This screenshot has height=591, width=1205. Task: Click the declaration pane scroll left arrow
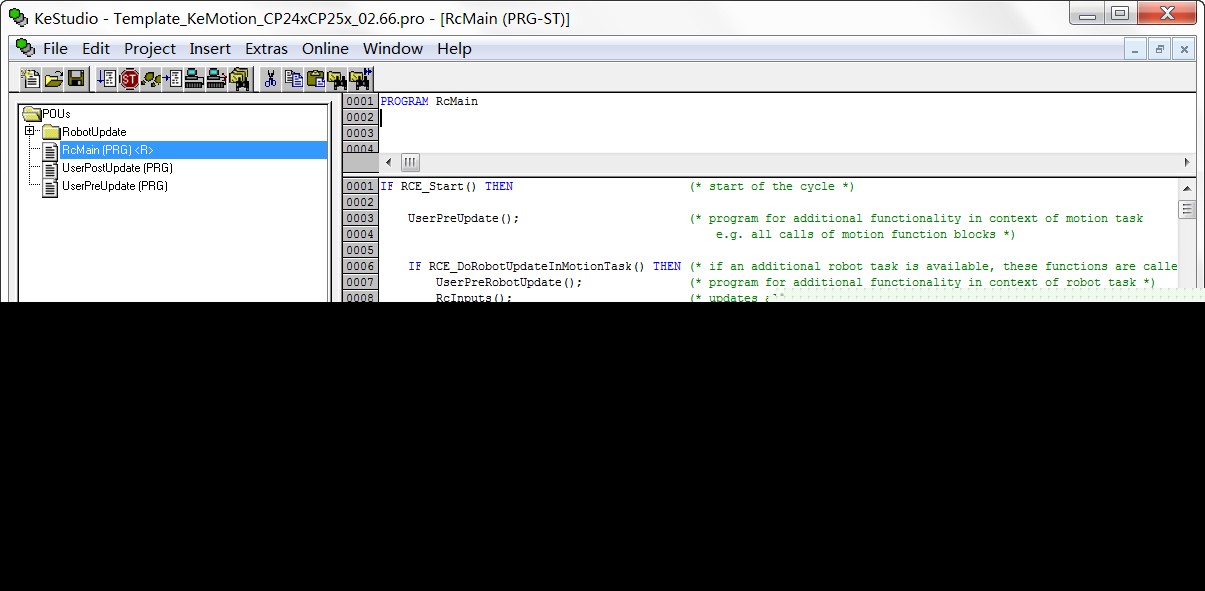point(389,162)
